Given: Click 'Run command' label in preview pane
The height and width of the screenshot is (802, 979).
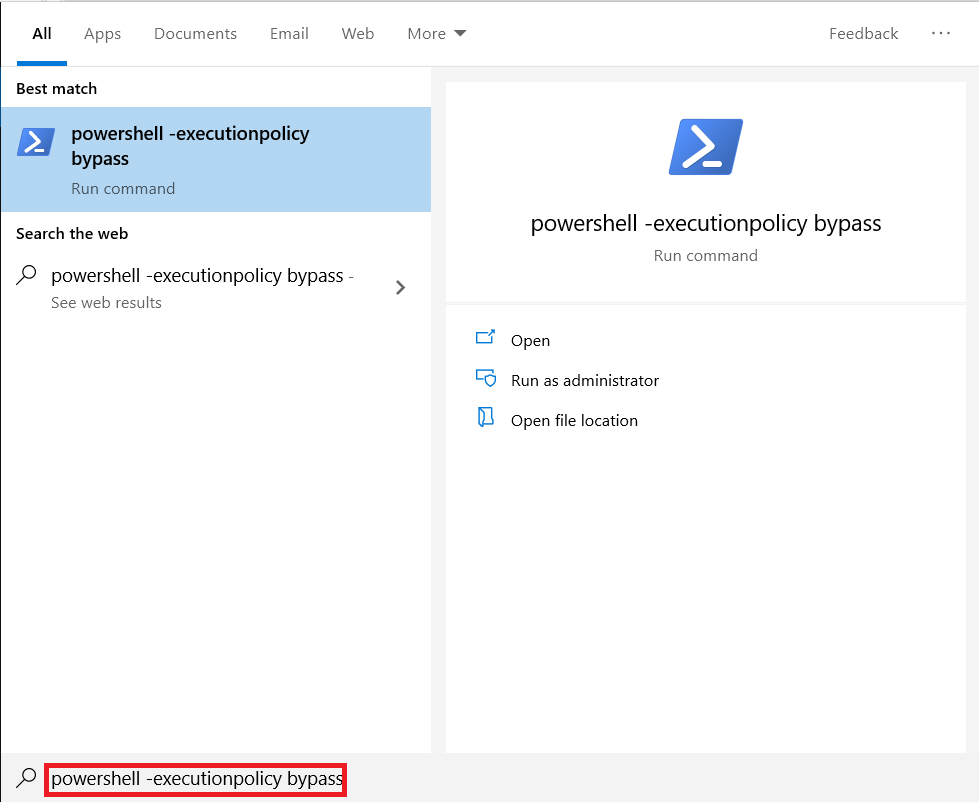Looking at the screenshot, I should 706,256.
